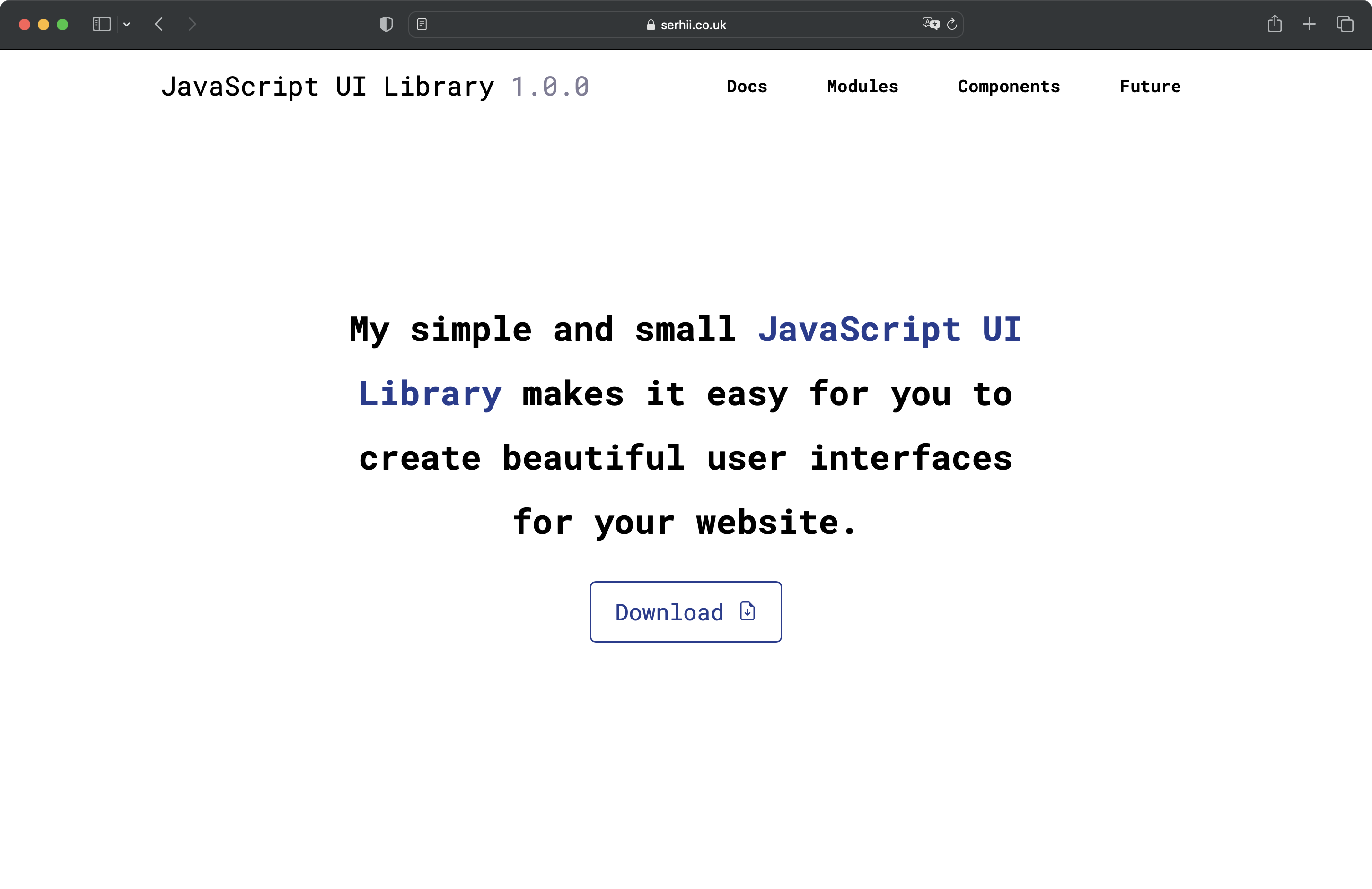
Task: Click the sidebar toggle icon
Action: click(x=101, y=24)
